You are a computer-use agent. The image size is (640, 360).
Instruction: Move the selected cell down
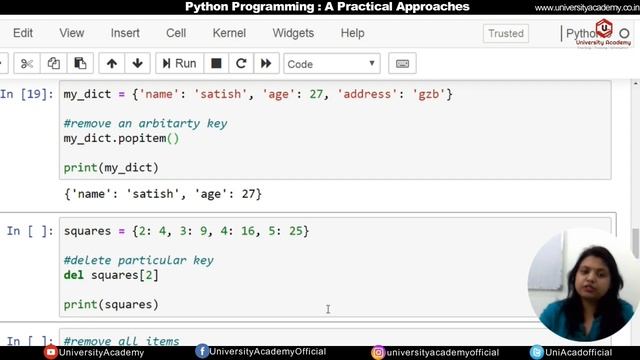pyautogui.click(x=138, y=63)
